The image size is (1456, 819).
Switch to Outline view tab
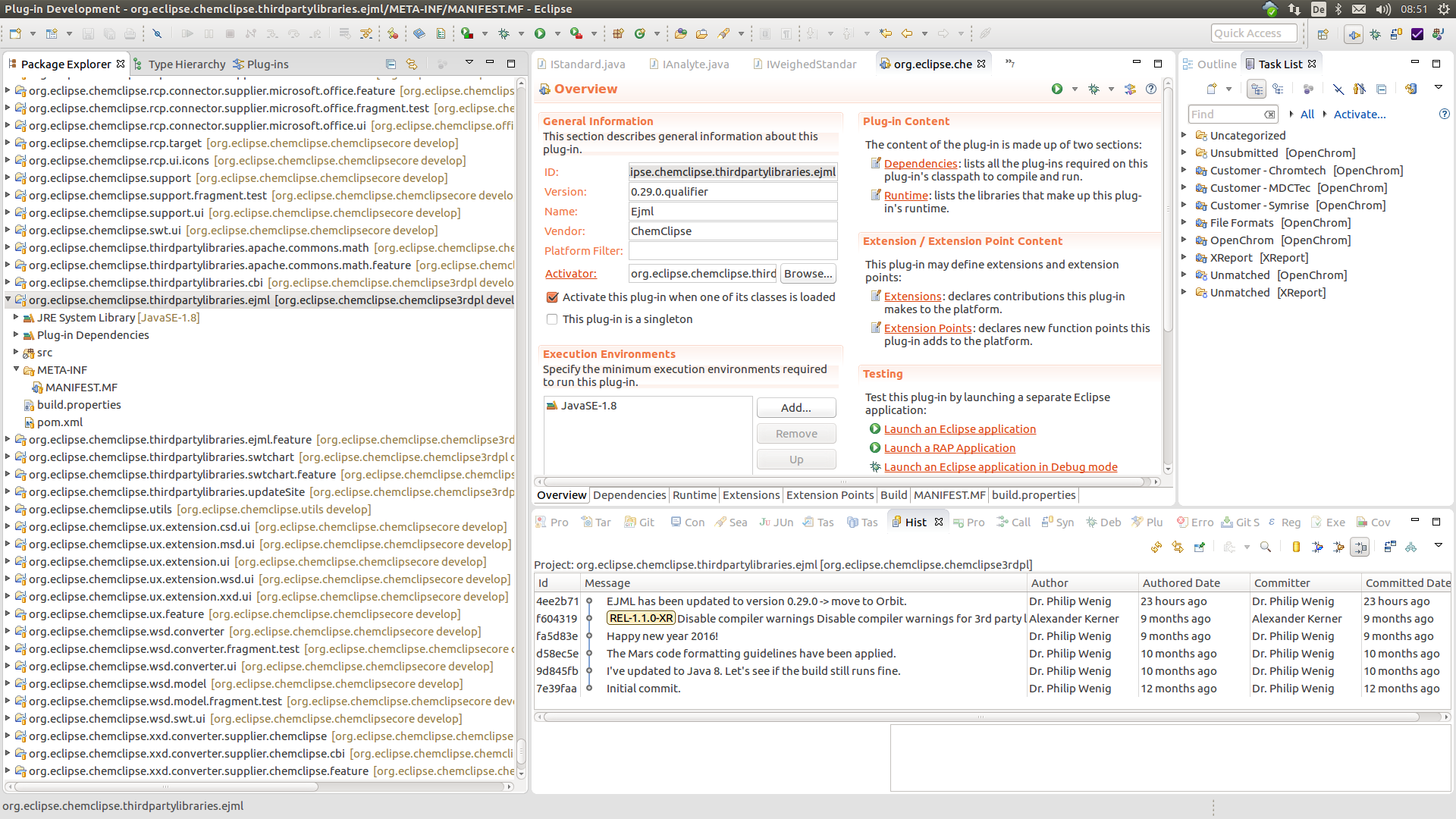[x=1210, y=64]
